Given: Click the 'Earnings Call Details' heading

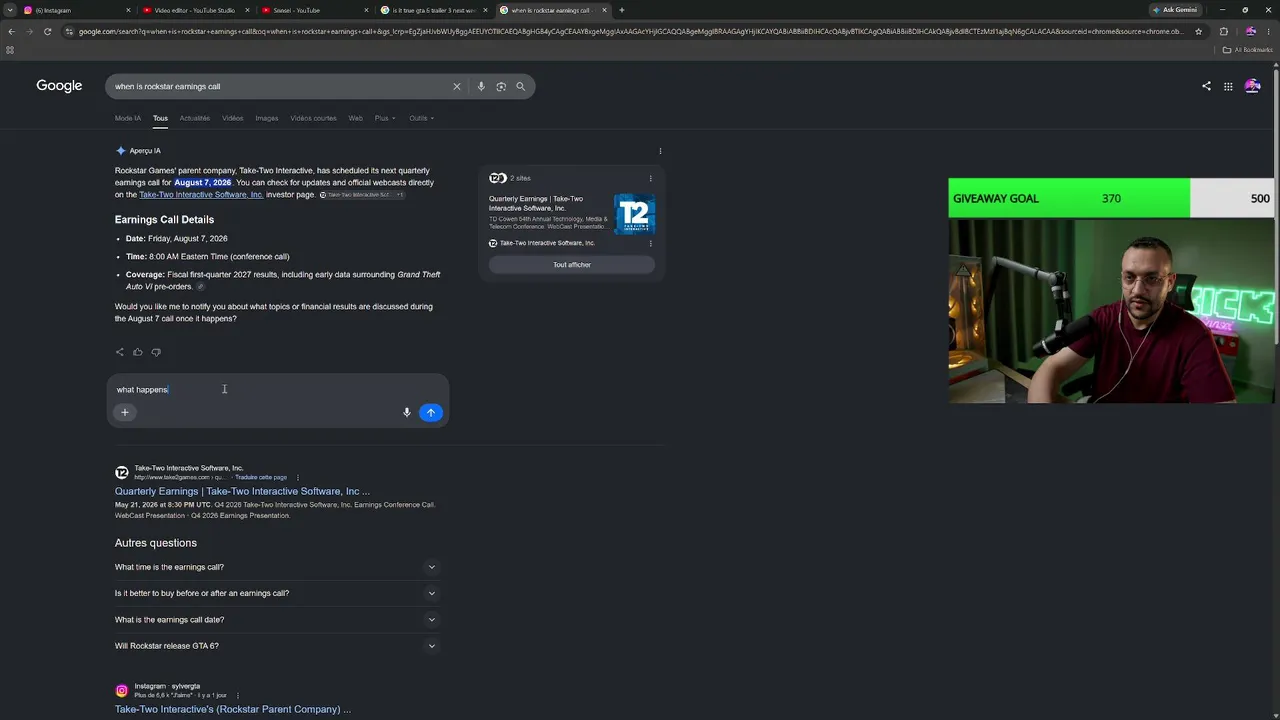Looking at the screenshot, I should (164, 220).
